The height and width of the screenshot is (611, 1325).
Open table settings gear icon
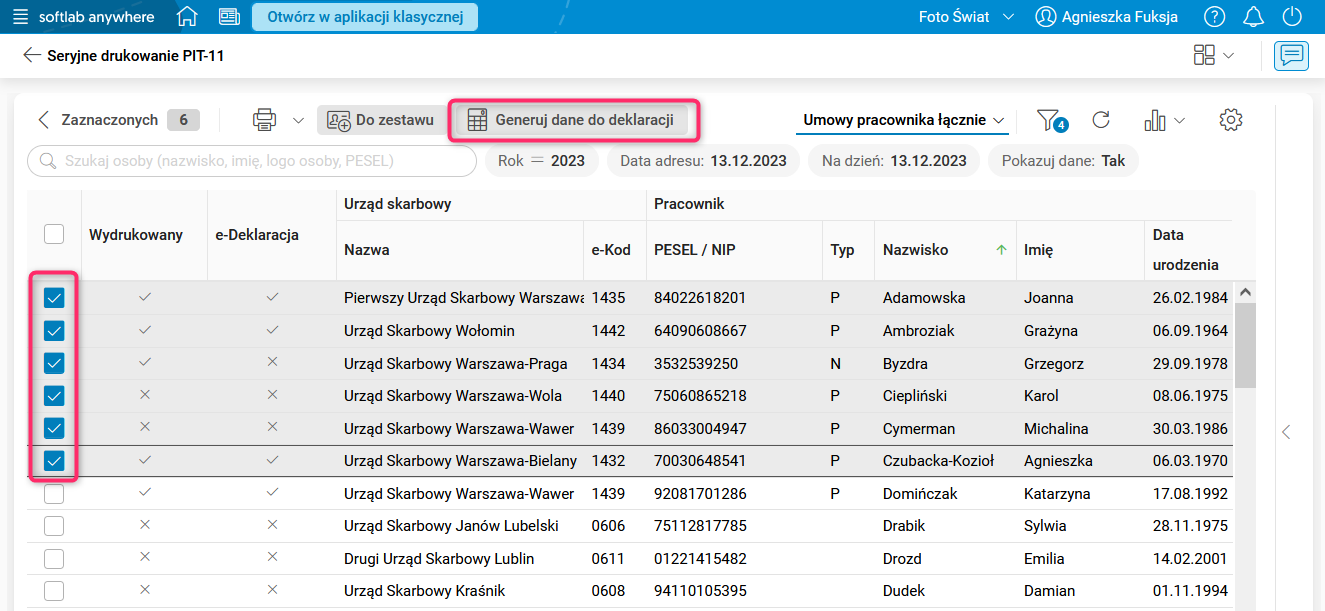(x=1231, y=120)
